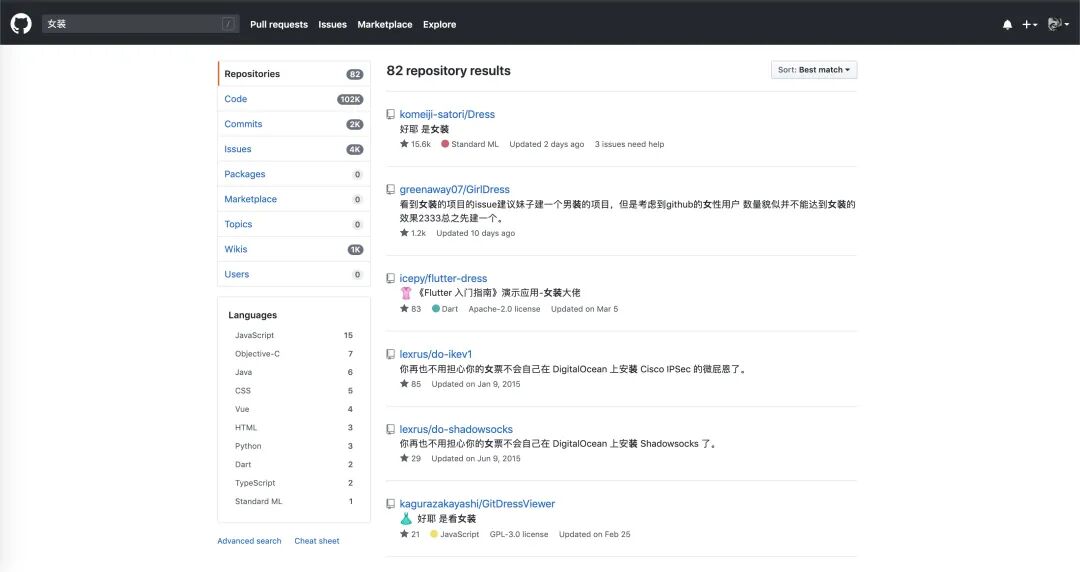Viewport: 1080px width, 572px height.
Task: Open the komeiji-satori/Dress repository
Action: 447,114
